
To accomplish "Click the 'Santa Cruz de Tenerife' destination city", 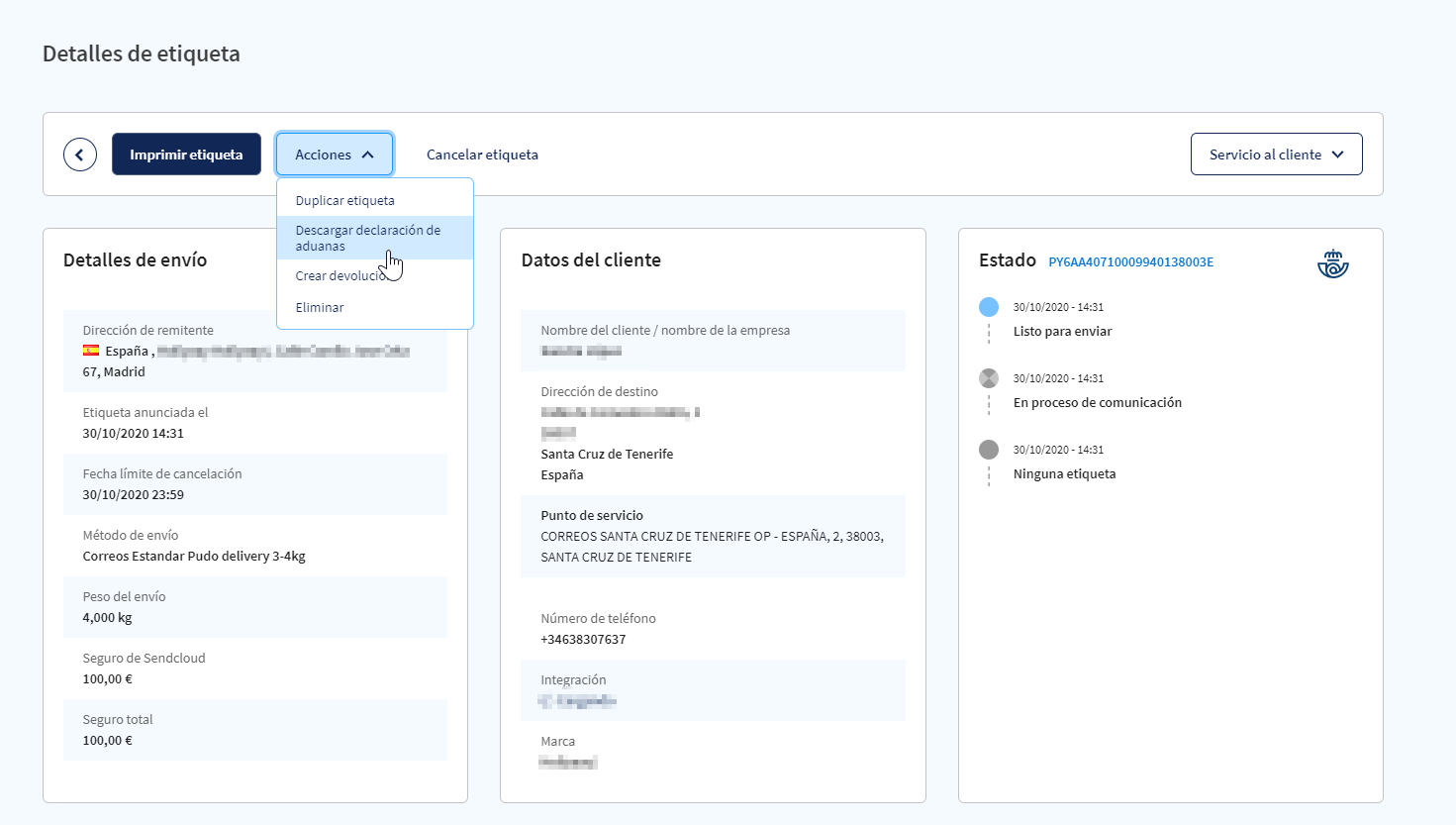I will coord(607,455).
